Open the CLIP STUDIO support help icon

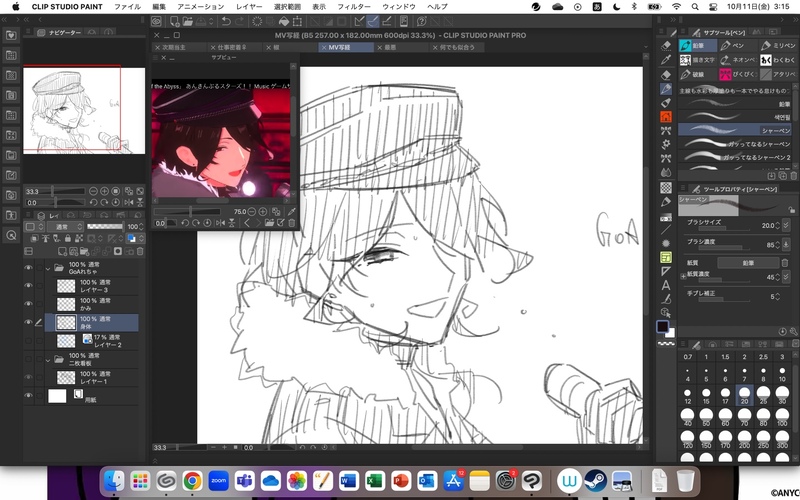pyautogui.click(x=421, y=21)
